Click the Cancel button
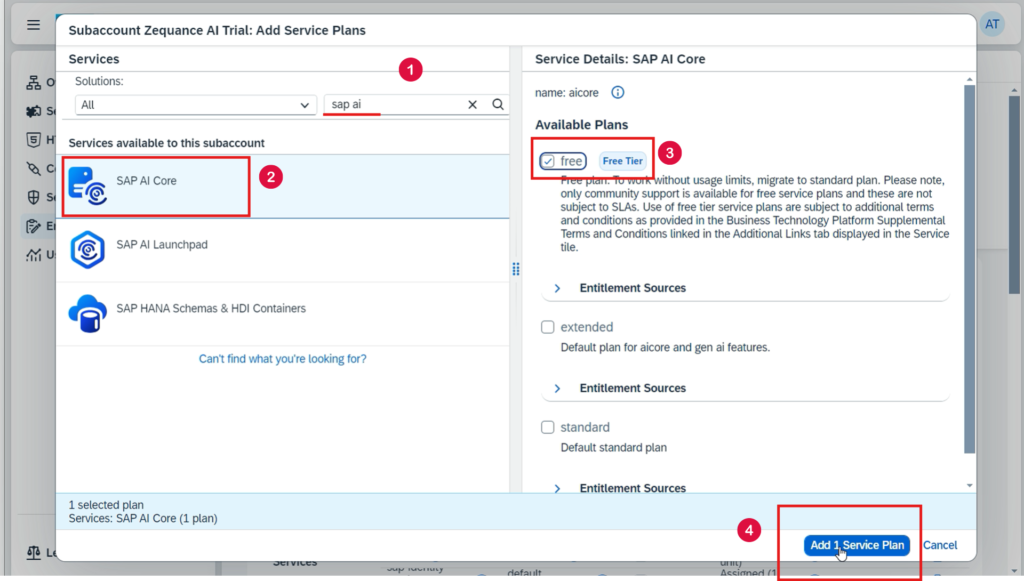This screenshot has width=1024, height=581. tap(940, 545)
